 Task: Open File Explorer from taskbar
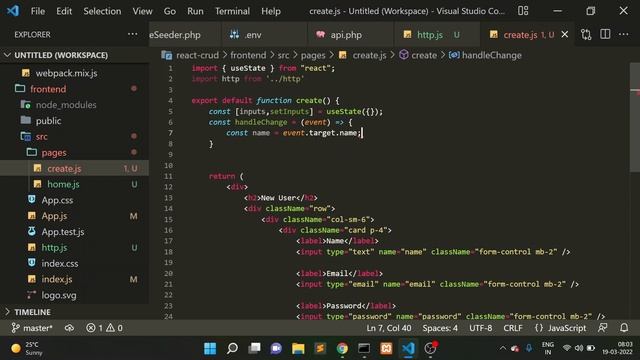pyautogui.click(x=298, y=348)
